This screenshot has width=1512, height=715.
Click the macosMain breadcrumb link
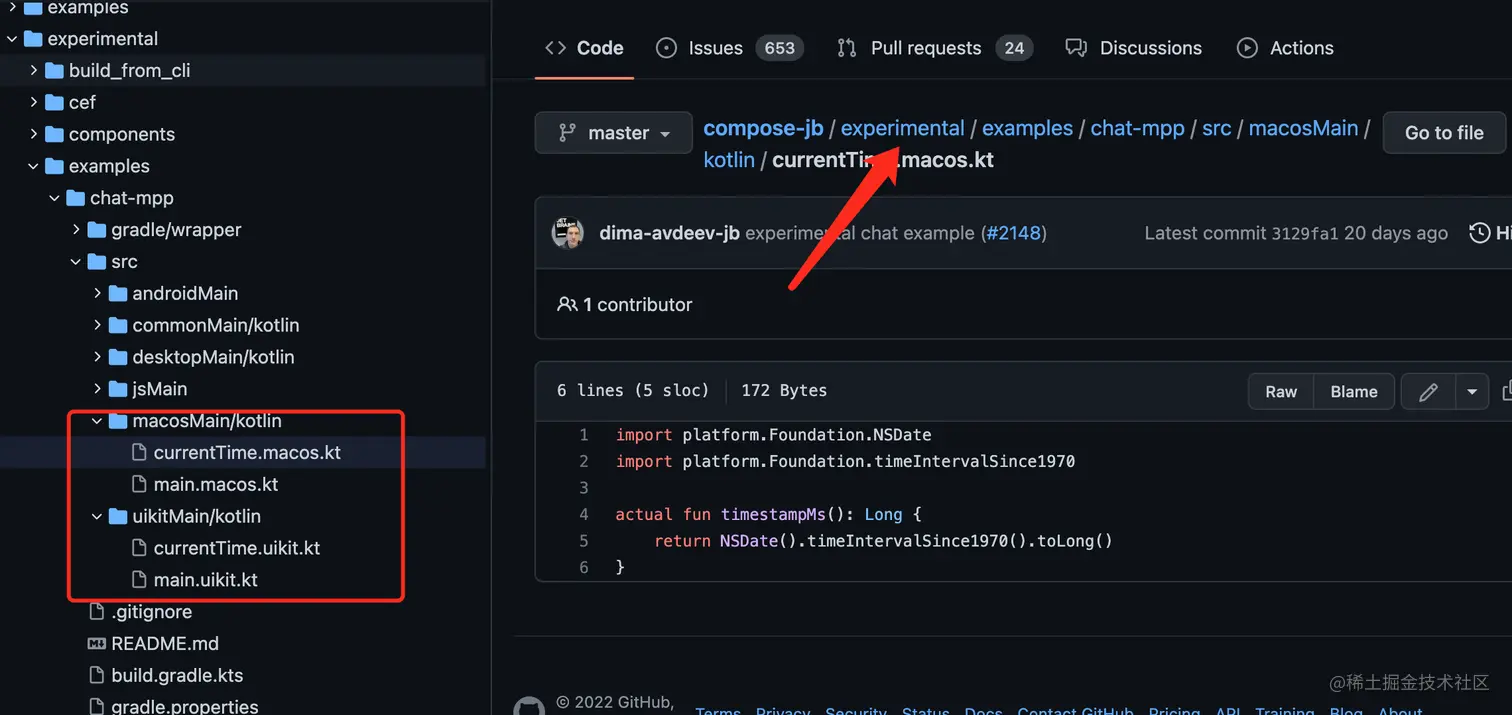[1303, 128]
